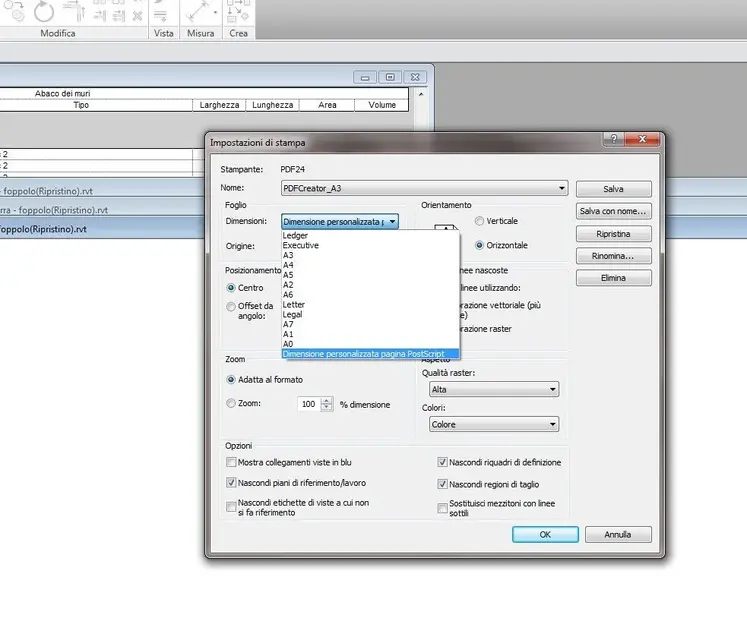
Task: Click the Misura panel label
Action: [x=201, y=33]
